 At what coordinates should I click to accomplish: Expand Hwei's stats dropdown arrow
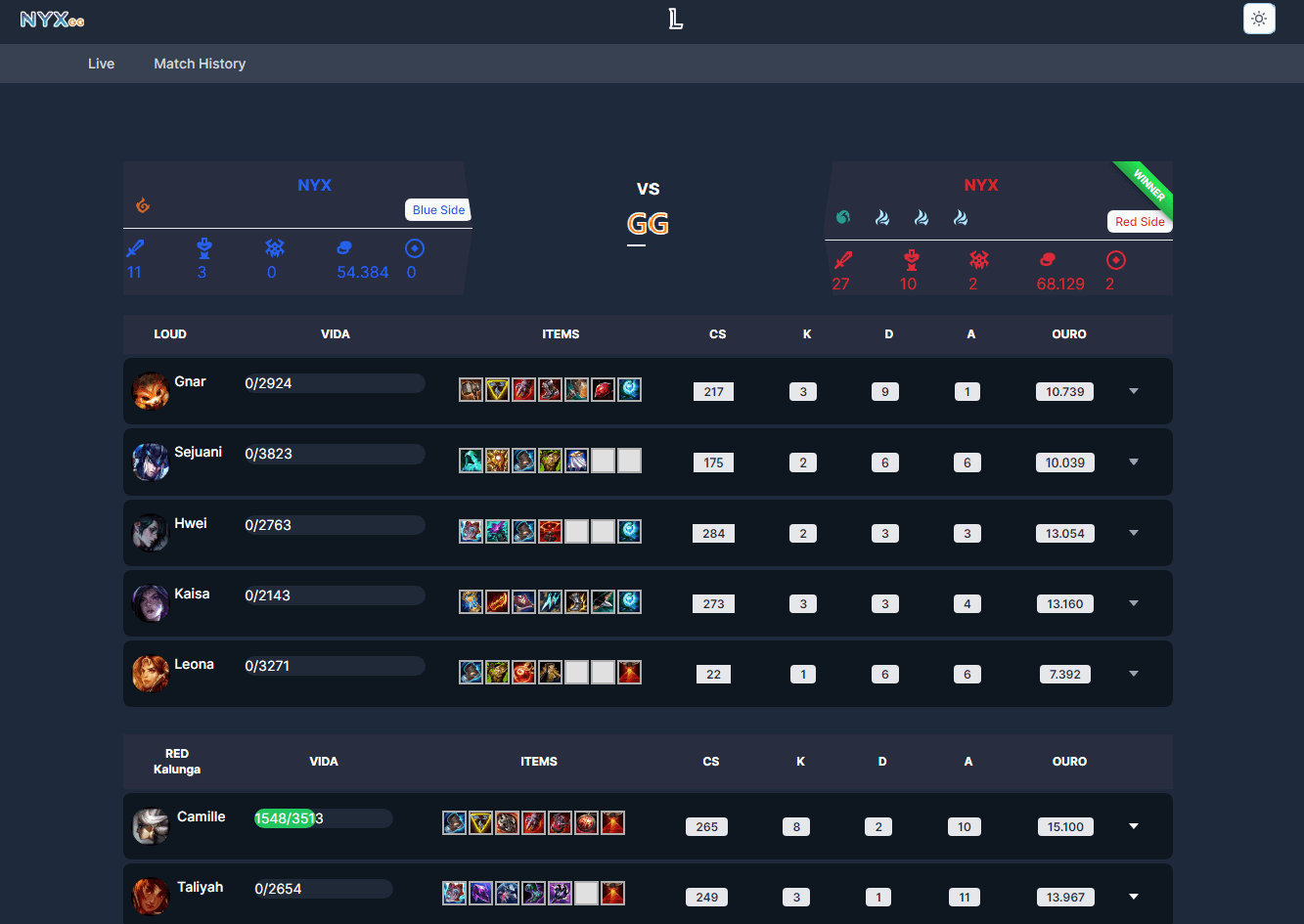(x=1134, y=533)
